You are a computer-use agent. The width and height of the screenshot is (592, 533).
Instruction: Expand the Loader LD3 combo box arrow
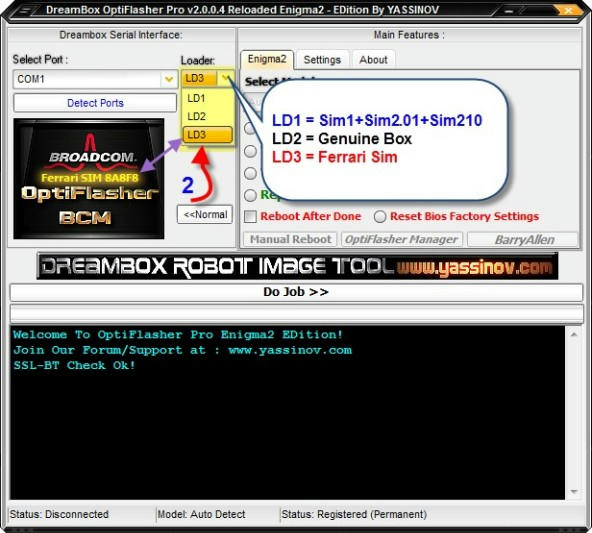(226, 78)
